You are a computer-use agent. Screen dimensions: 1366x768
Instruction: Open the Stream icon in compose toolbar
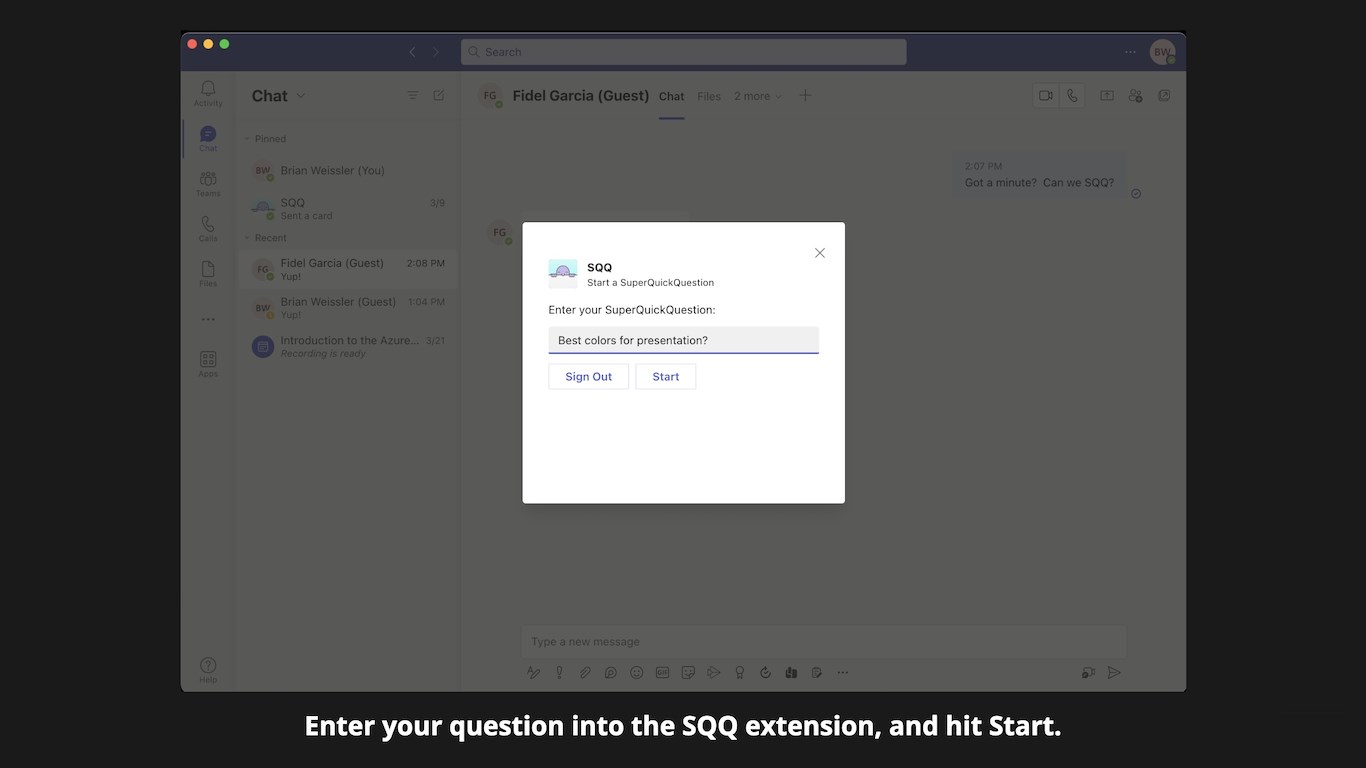(713, 673)
